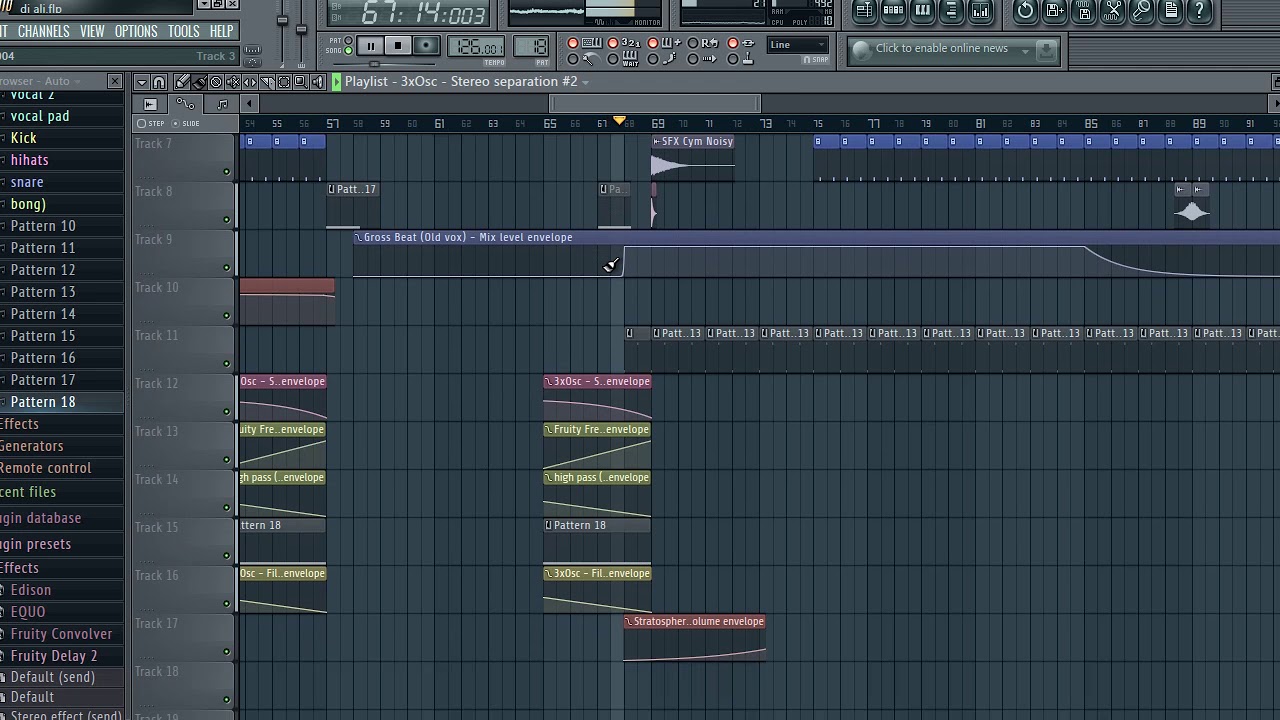
Task: Open the playlist snap magnet options
Action: 159,82
